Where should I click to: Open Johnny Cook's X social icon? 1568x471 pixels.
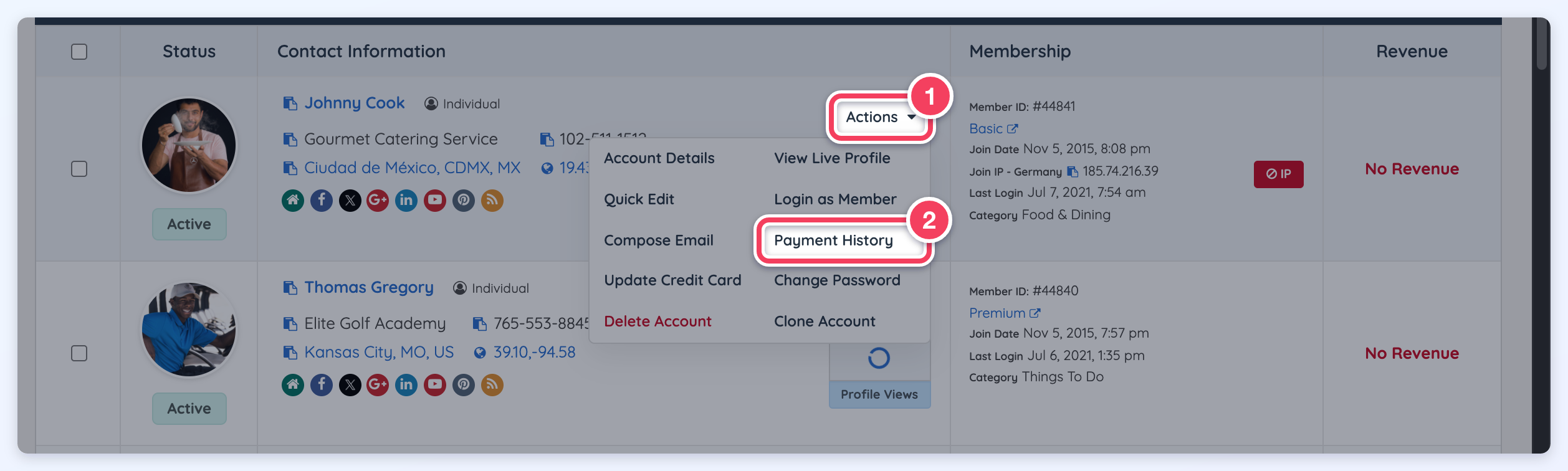click(x=350, y=200)
